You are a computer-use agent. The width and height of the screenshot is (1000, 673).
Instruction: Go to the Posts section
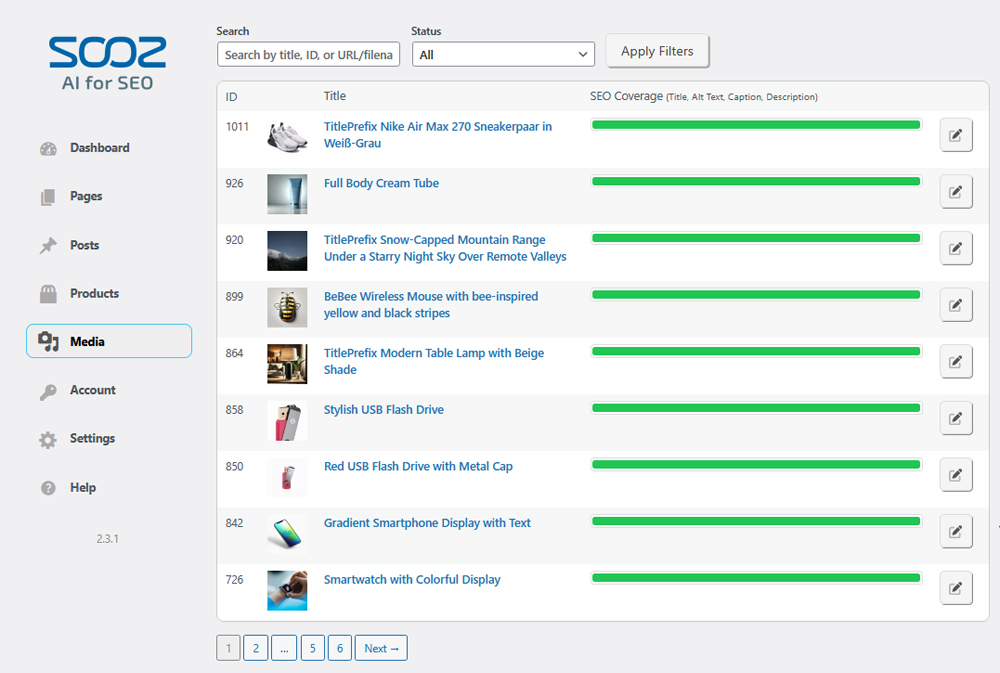pos(84,245)
